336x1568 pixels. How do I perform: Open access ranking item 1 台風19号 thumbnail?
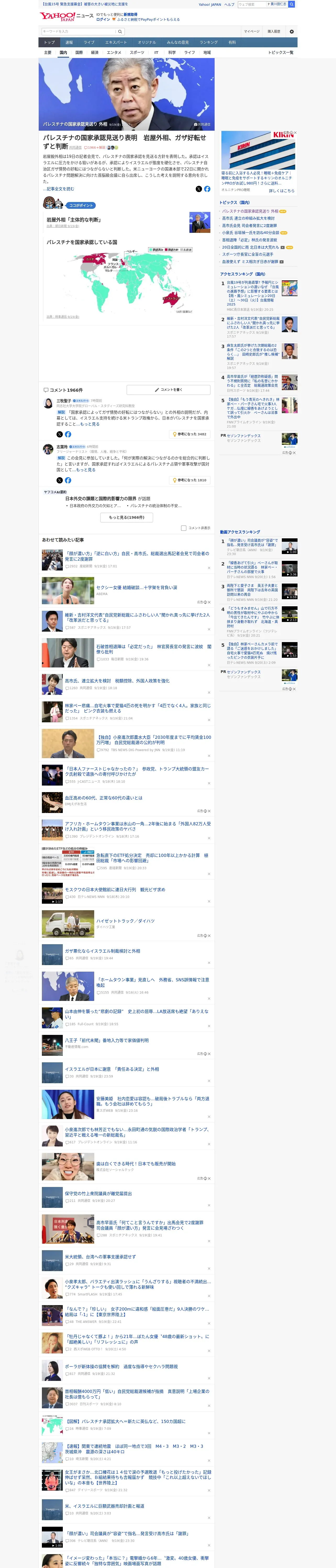[x=290, y=288]
